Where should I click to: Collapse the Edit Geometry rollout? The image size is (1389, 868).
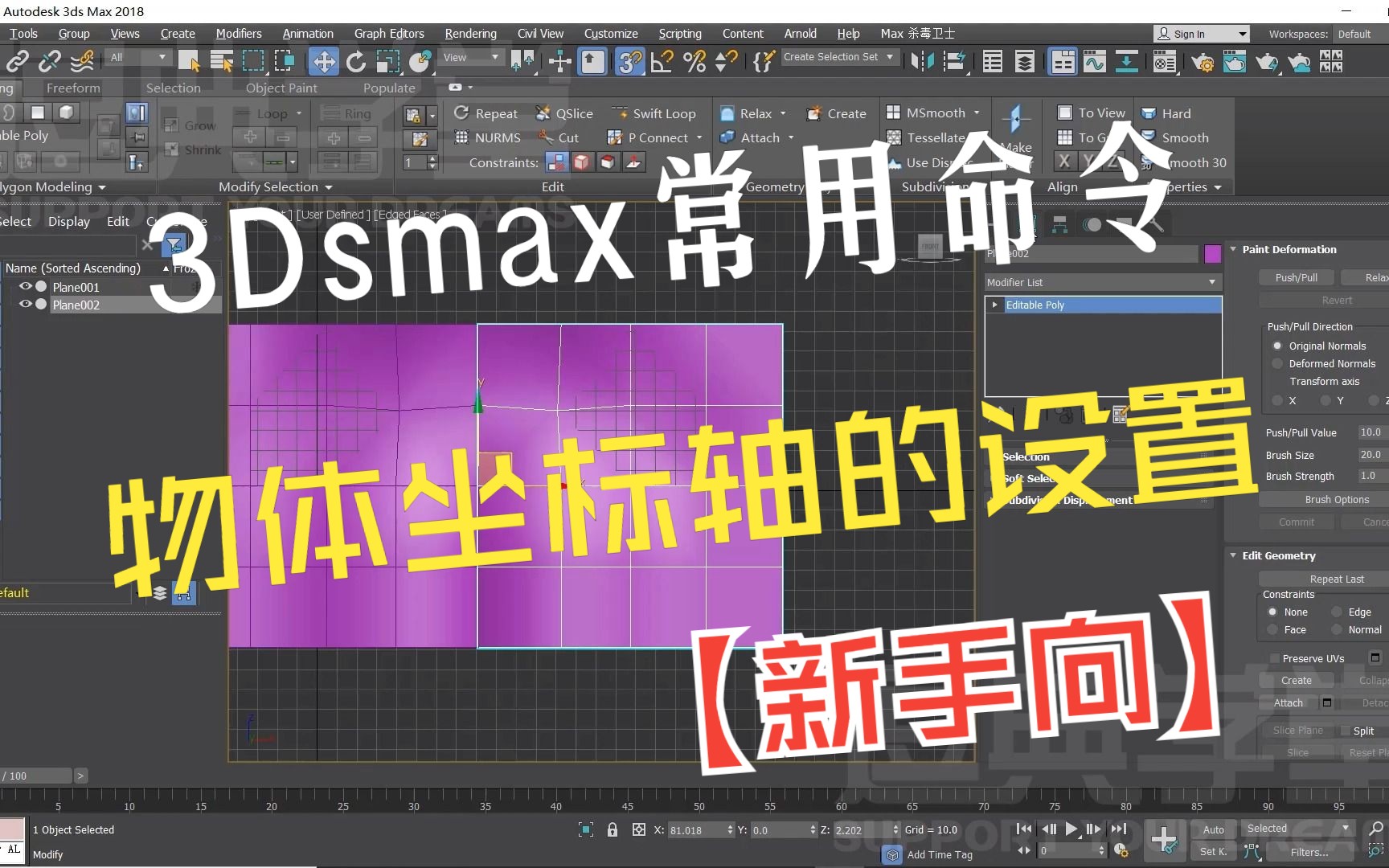click(x=1233, y=555)
